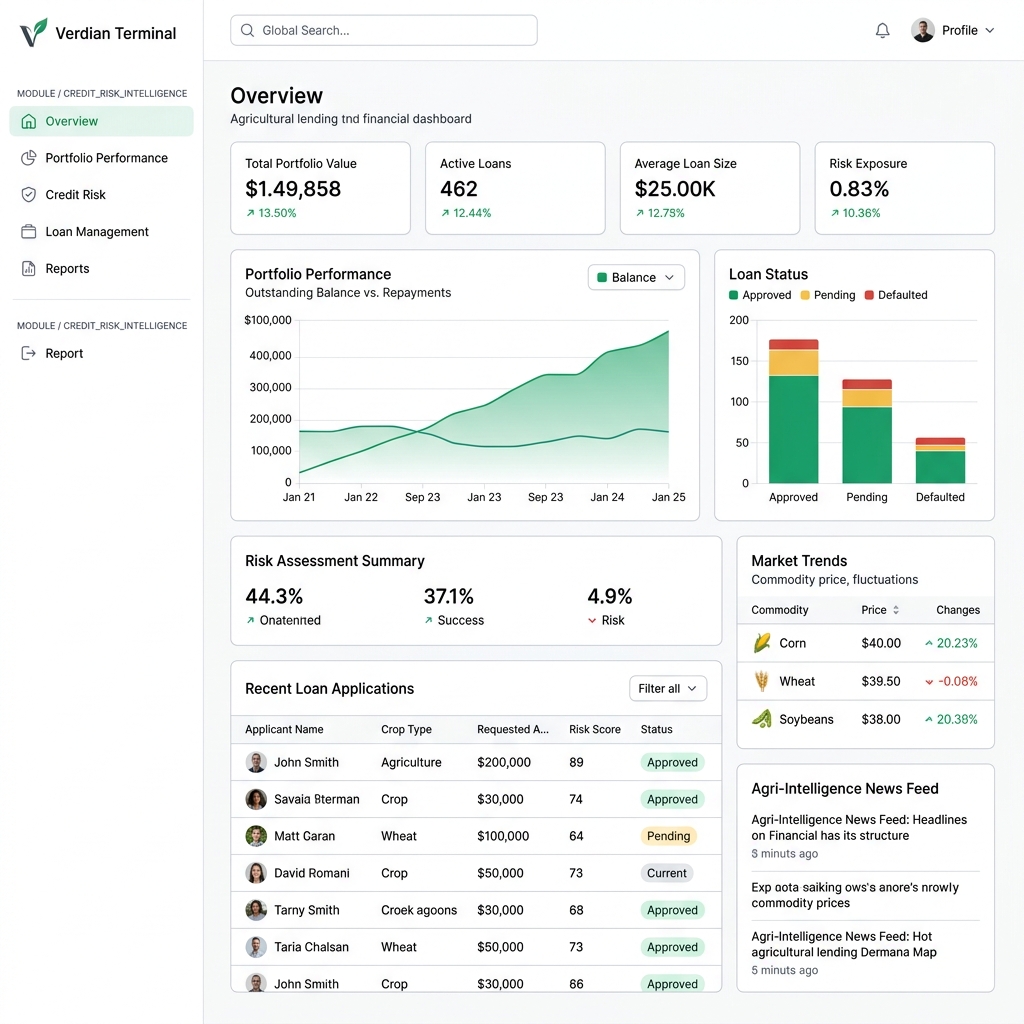The image size is (1024, 1024).
Task: Open Portfolio Performance in the sidebar
Action: click(x=101, y=158)
